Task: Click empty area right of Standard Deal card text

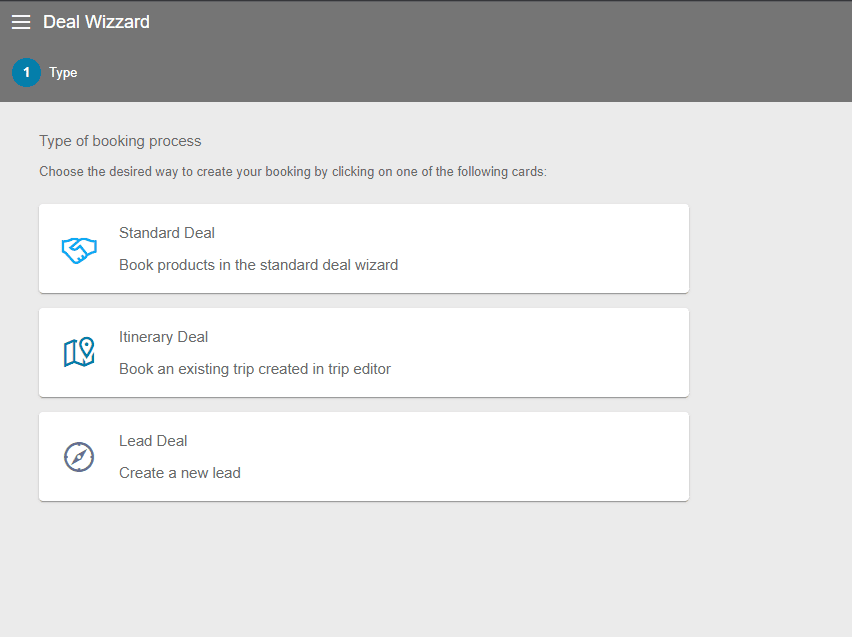Action: [543, 249]
